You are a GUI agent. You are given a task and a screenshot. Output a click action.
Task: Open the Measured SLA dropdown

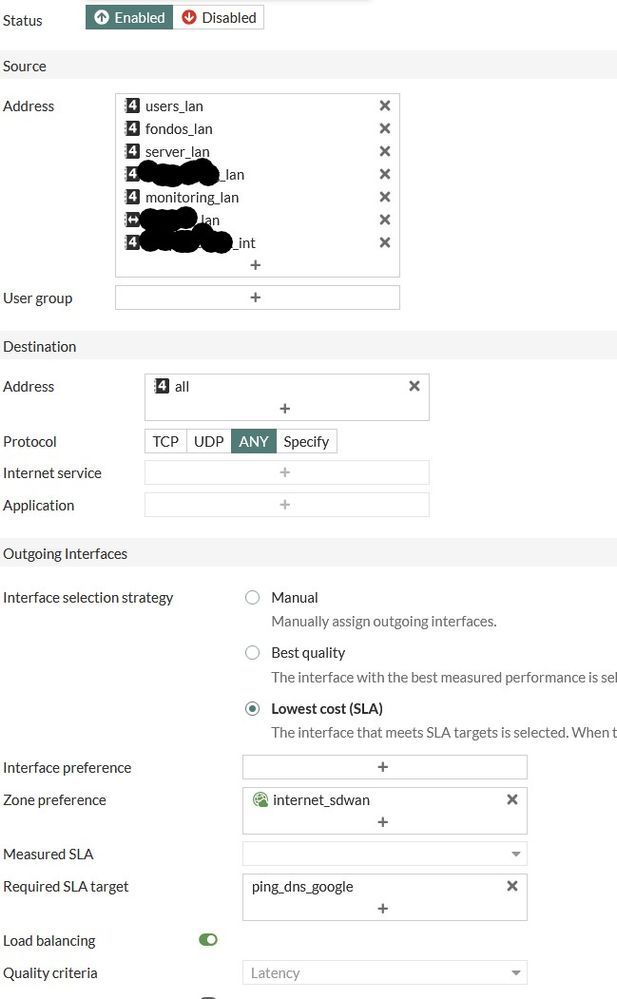pyautogui.click(x=384, y=855)
